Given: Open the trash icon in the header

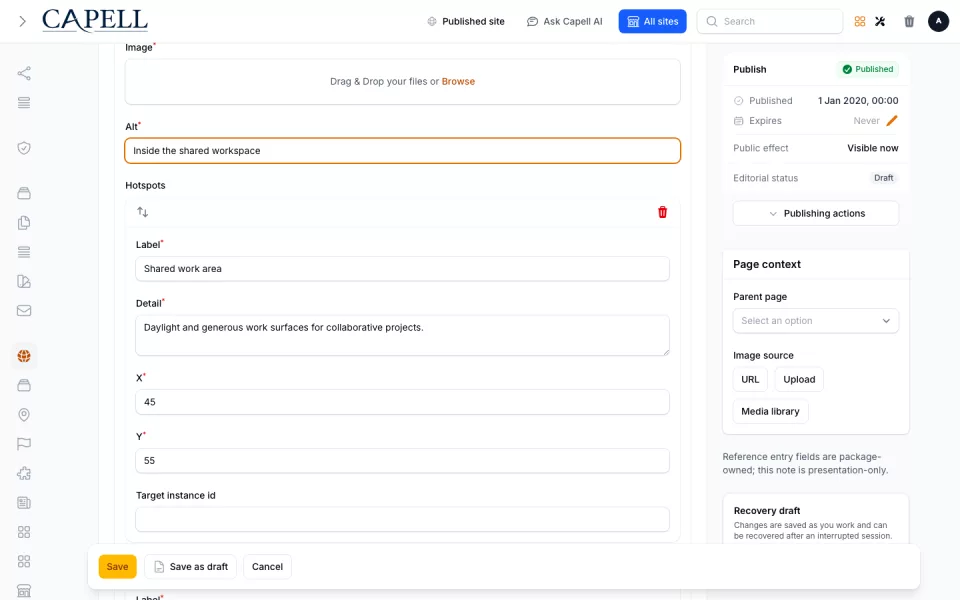Looking at the screenshot, I should point(909,21).
